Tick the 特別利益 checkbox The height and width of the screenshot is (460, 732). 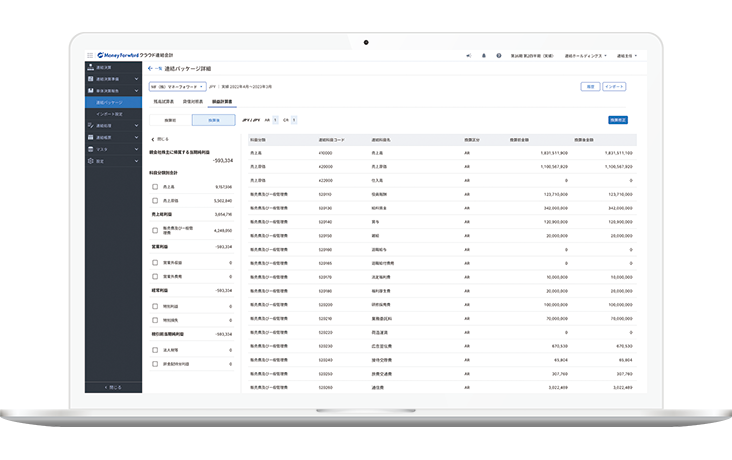pos(155,306)
